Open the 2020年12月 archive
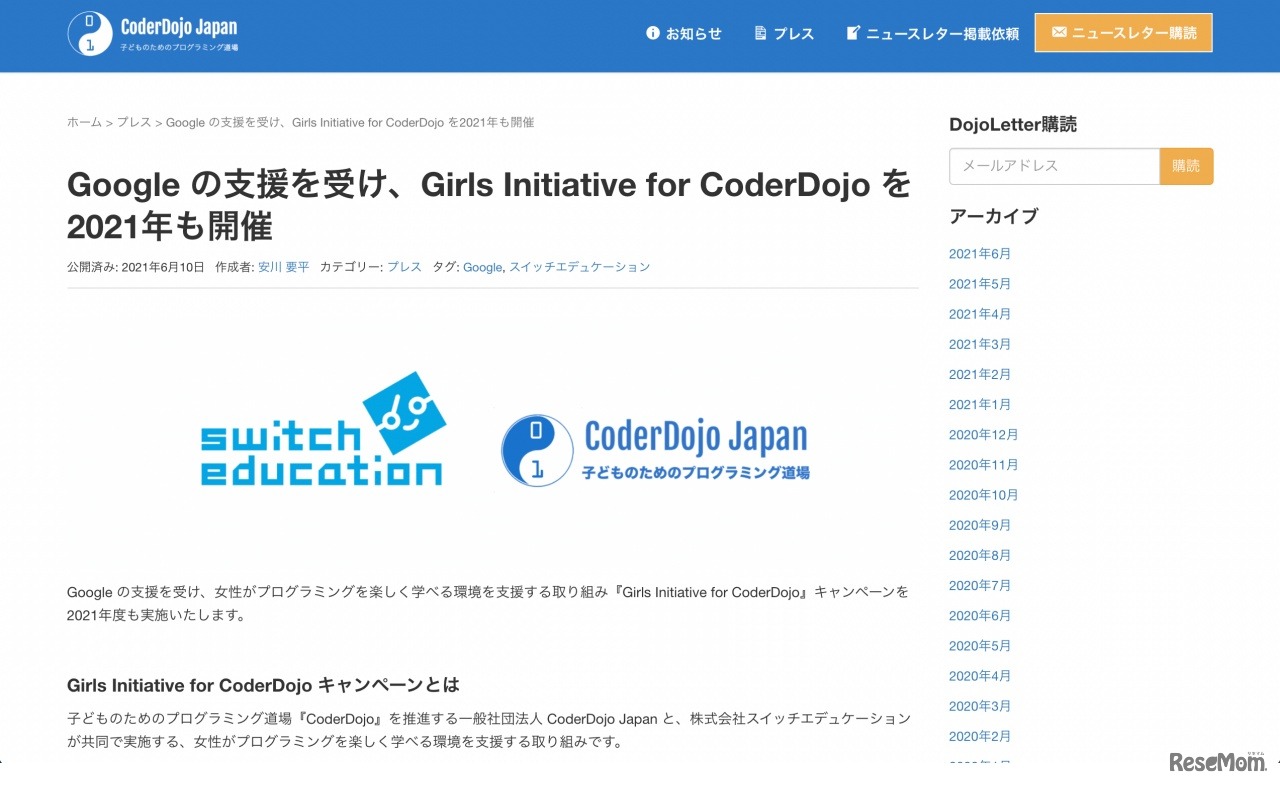This screenshot has width=1280, height=785. [984, 434]
